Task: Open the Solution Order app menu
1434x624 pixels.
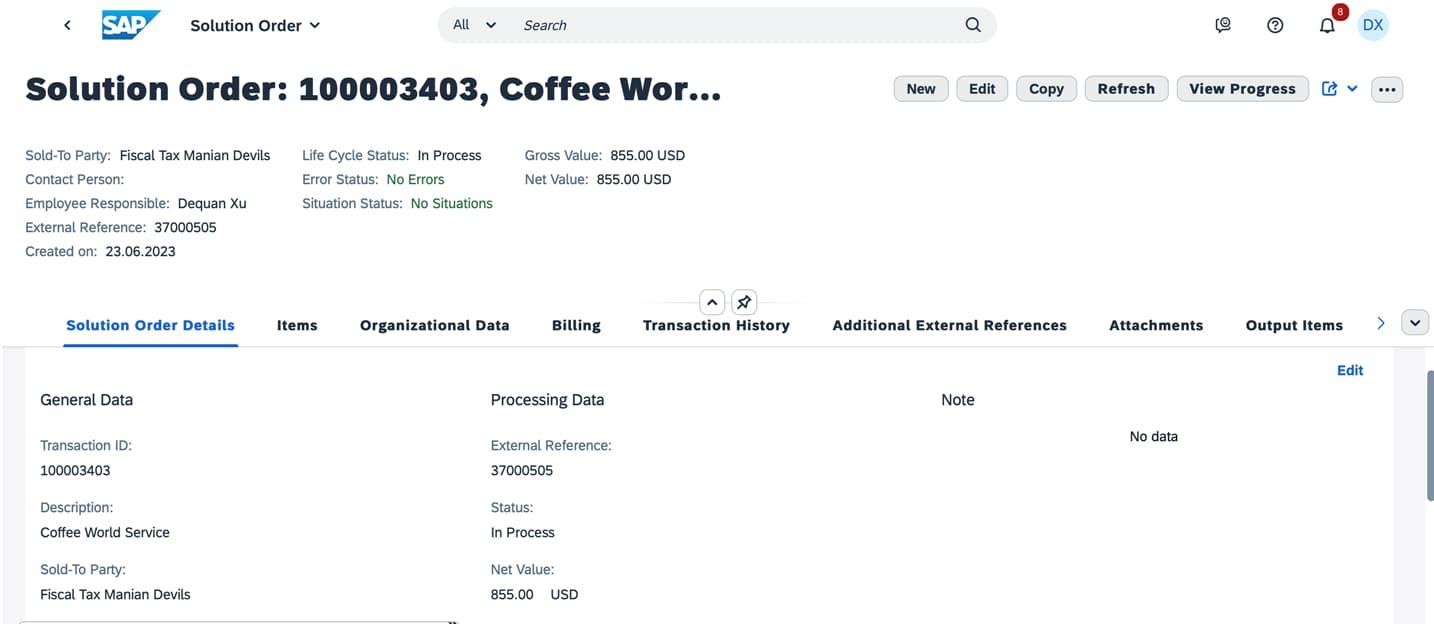Action: (255, 25)
